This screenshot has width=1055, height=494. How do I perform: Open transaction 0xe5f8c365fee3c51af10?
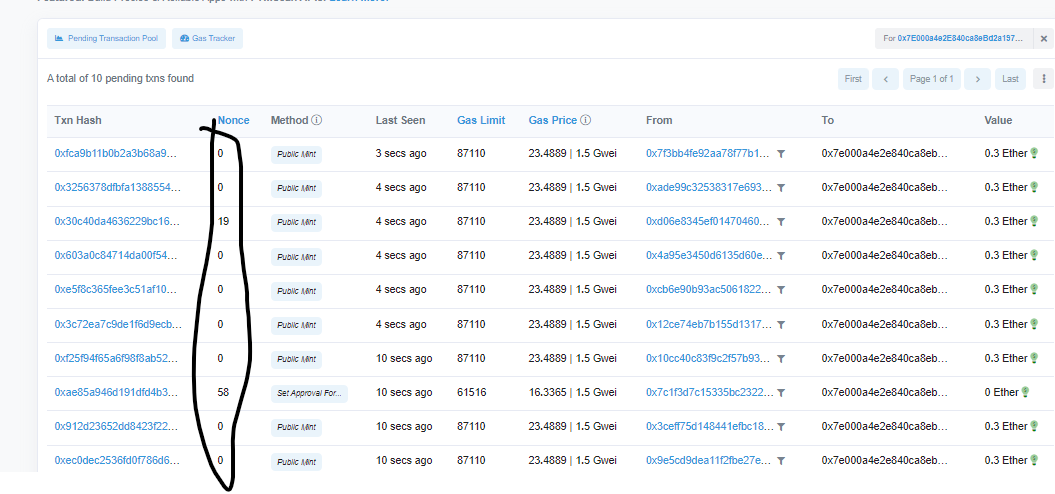click(x=116, y=289)
